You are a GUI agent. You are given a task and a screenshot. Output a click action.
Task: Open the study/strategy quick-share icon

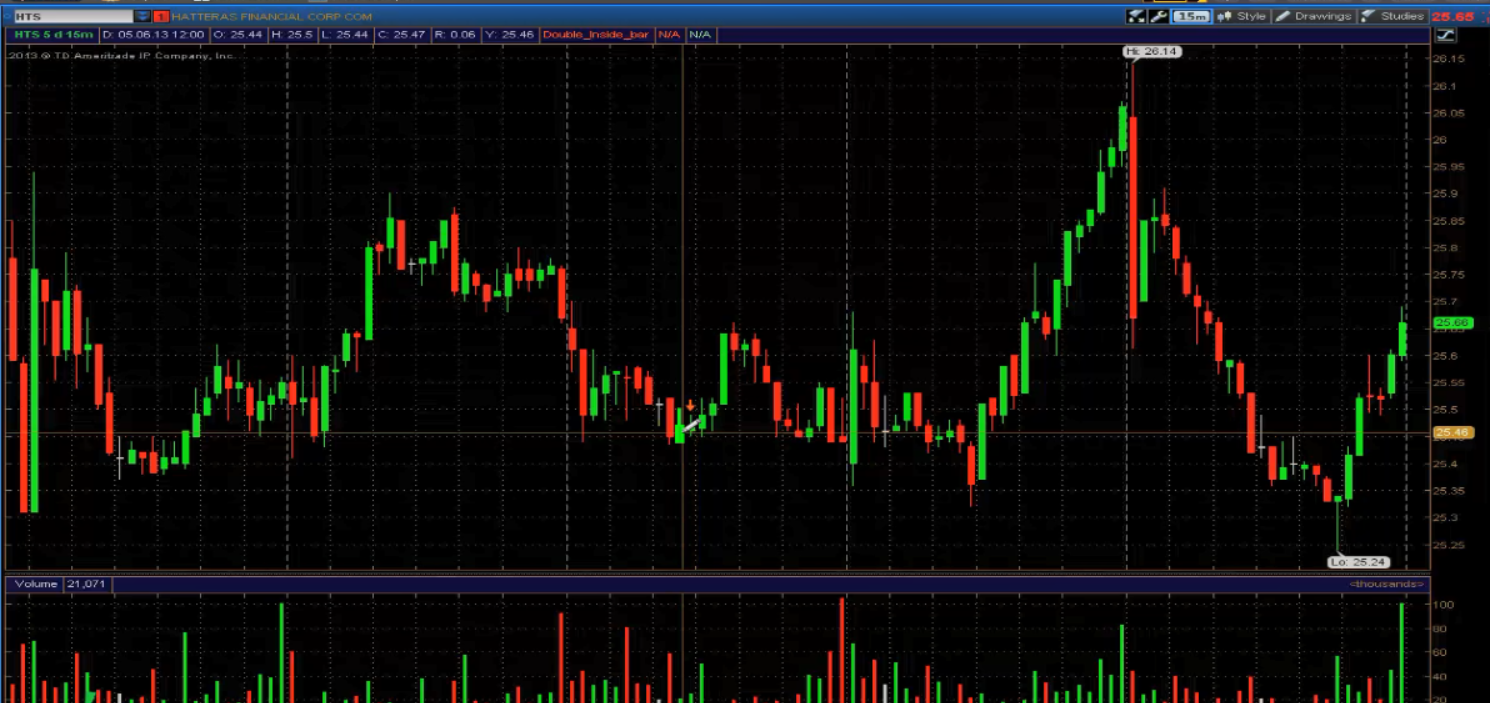point(1136,16)
